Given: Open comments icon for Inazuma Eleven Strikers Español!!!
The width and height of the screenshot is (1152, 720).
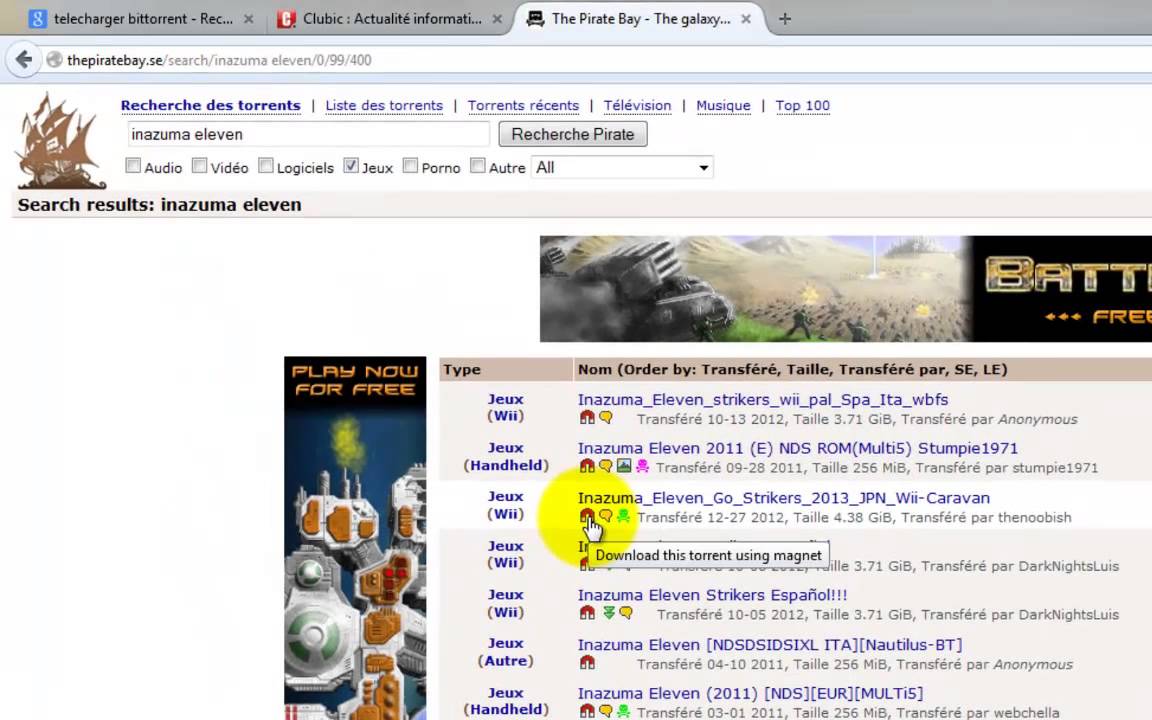Looking at the screenshot, I should point(626,613).
